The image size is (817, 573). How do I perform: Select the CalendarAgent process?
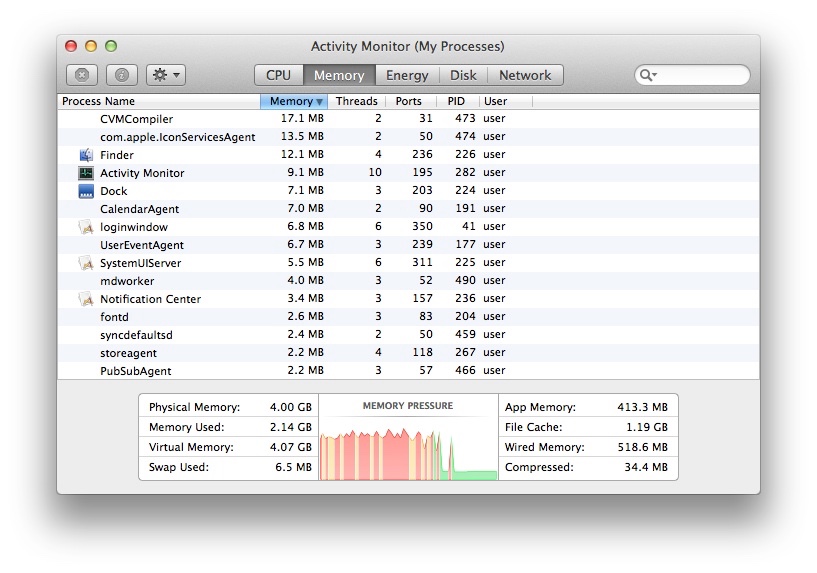pos(139,209)
